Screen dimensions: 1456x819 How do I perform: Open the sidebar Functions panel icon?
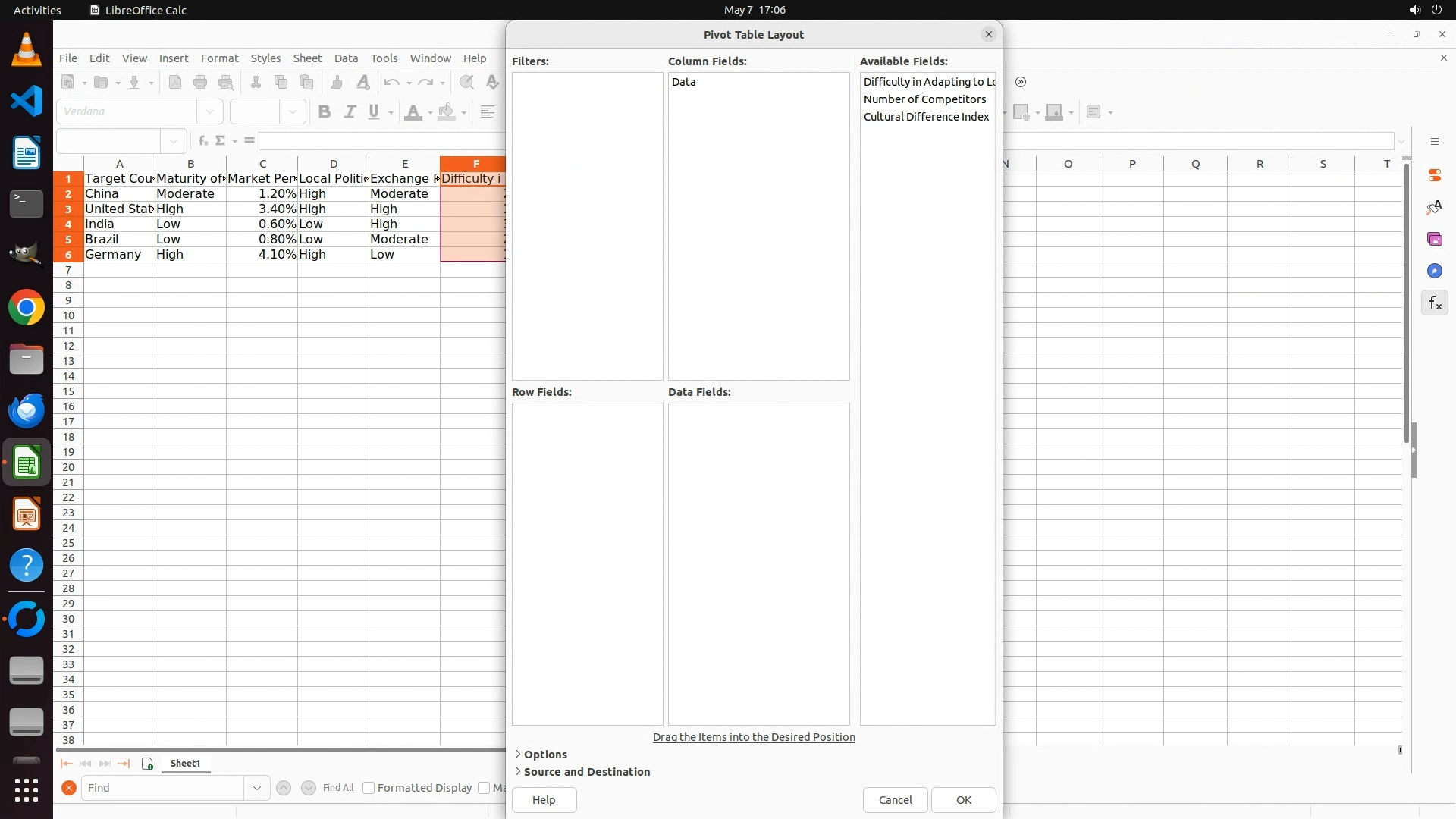[x=1434, y=303]
